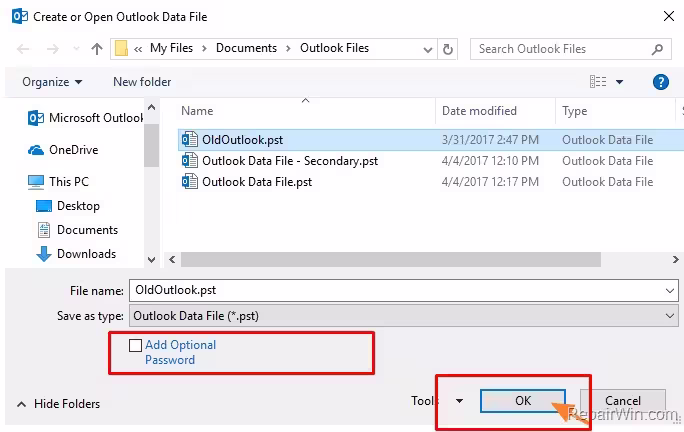Click the search magnifier icon
Screen dimensions: 684x432
click(657, 48)
